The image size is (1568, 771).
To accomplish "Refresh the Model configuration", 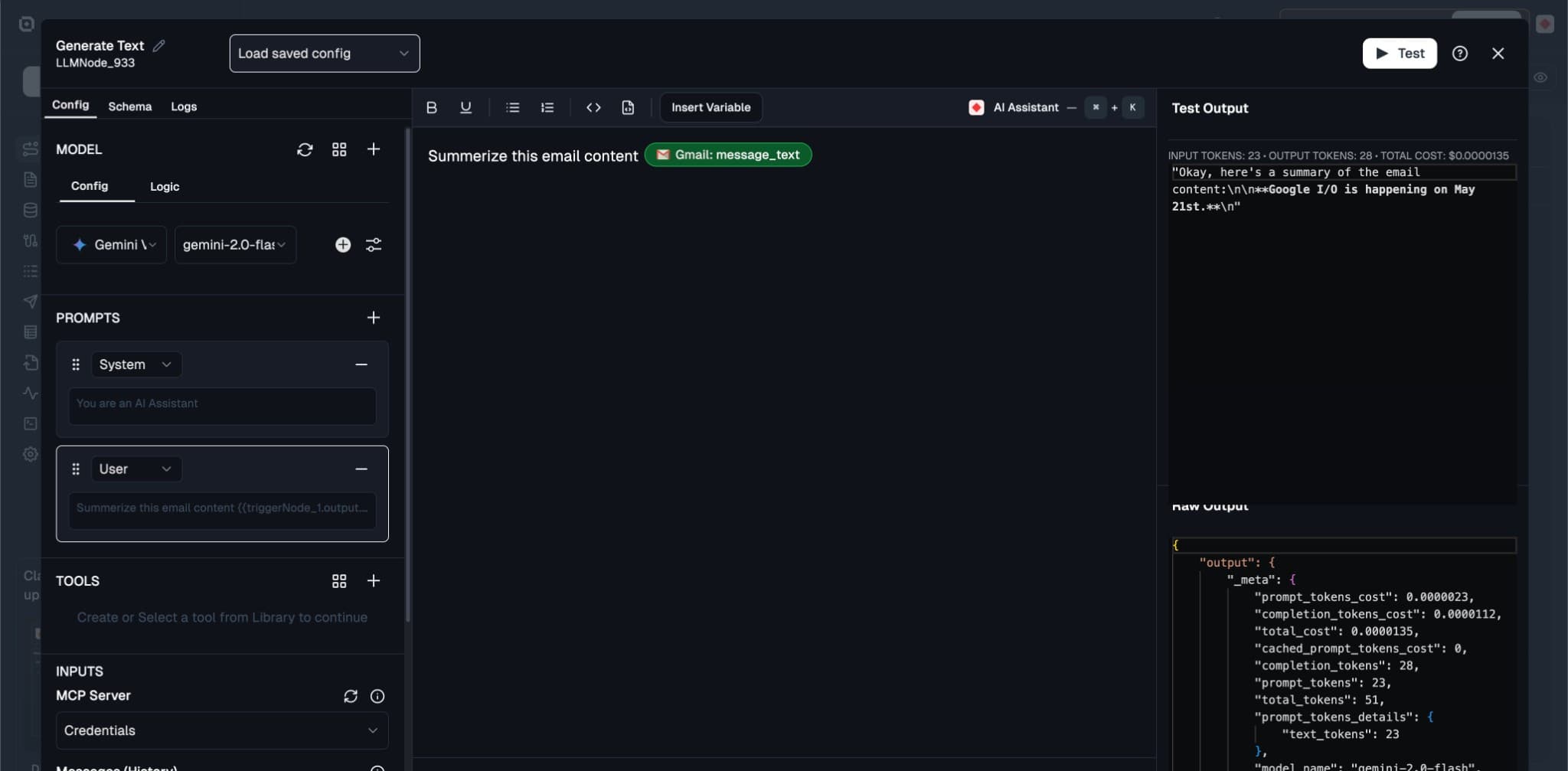I will click(305, 149).
